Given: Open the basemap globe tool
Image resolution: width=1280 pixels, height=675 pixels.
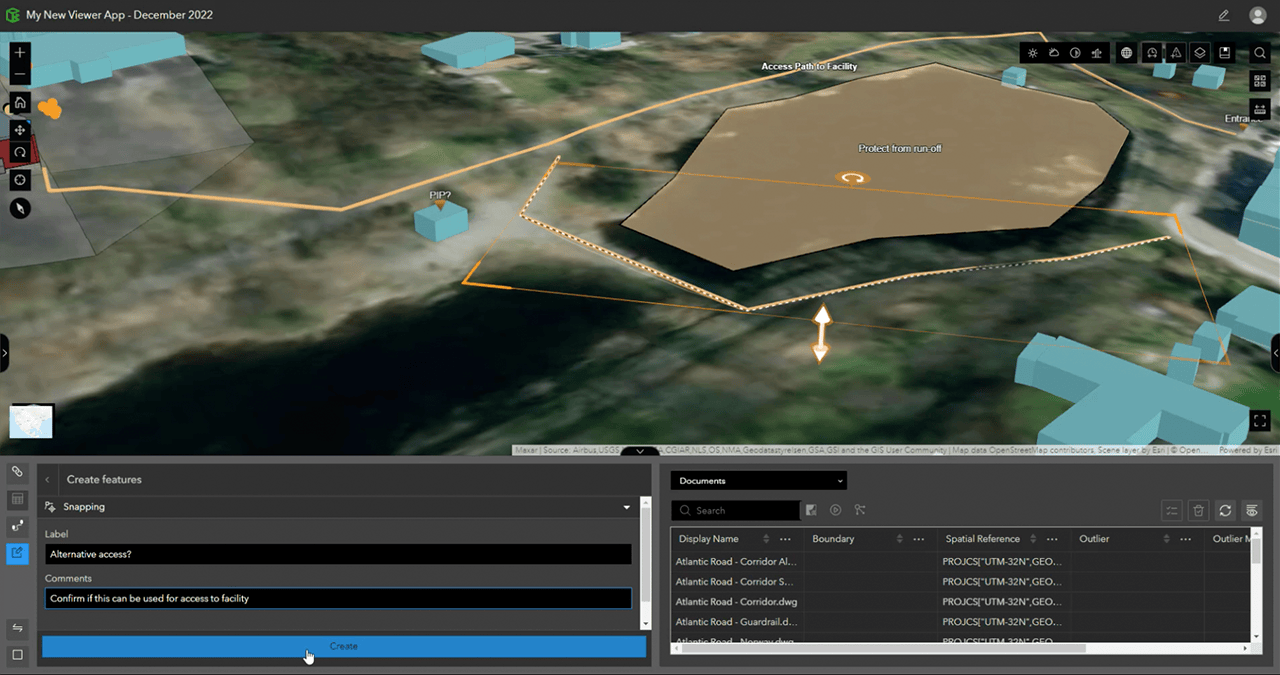Looking at the screenshot, I should [x=1126, y=52].
